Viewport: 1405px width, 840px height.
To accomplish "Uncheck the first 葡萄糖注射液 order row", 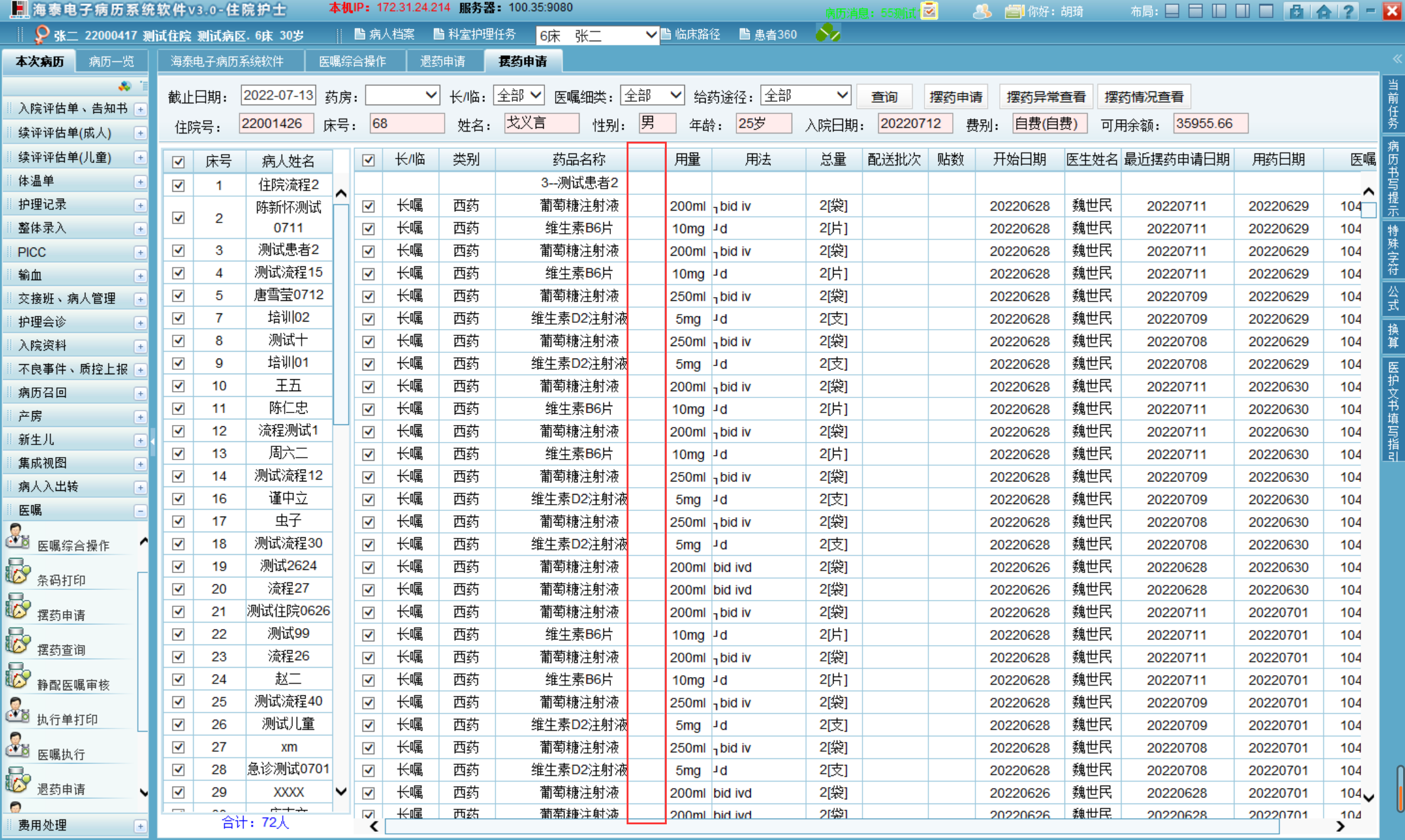I will [x=368, y=206].
